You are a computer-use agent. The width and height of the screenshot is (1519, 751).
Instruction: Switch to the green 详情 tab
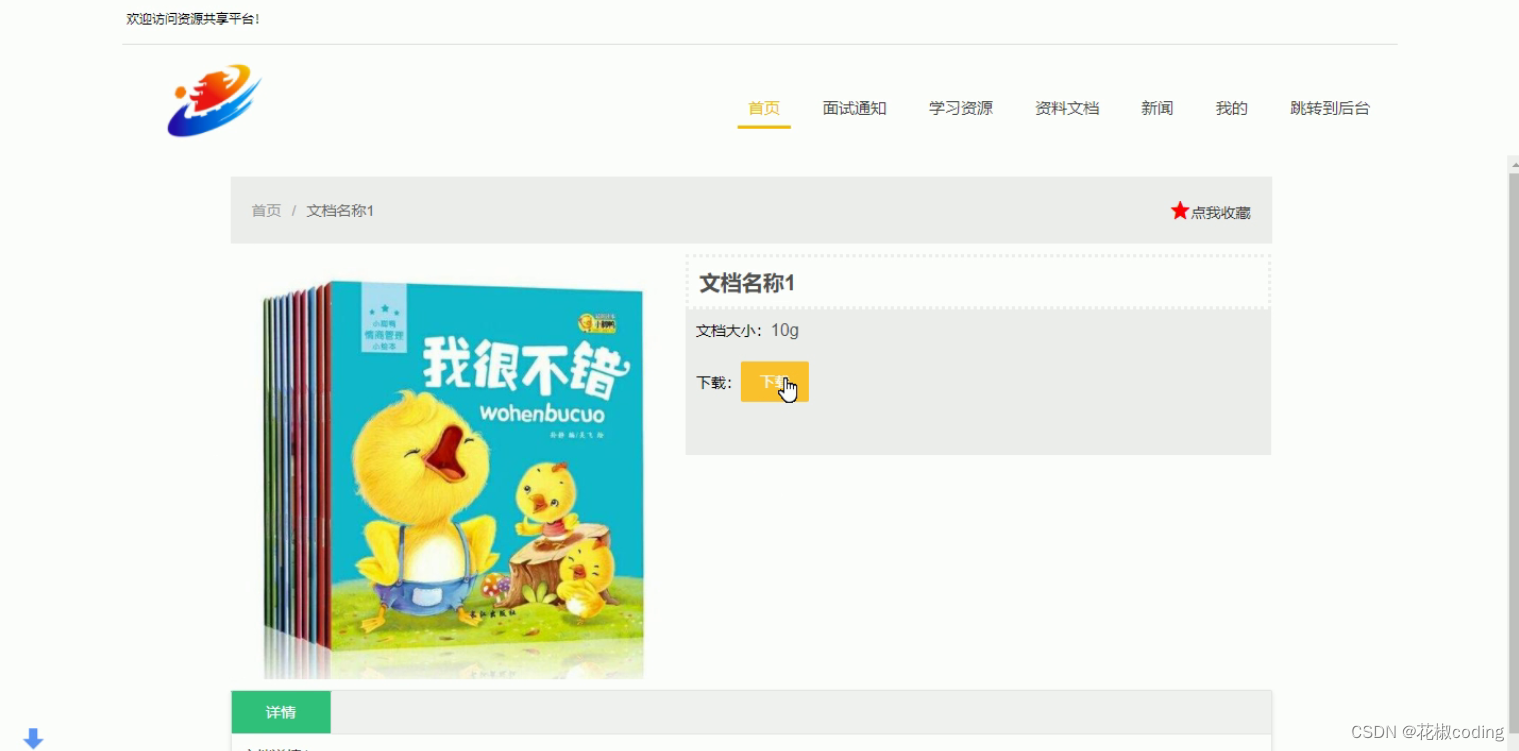coord(281,711)
